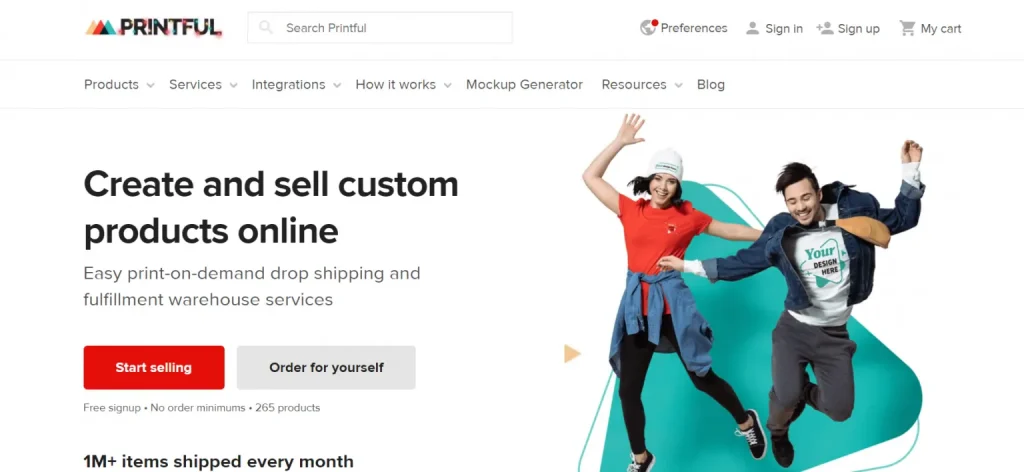1024x472 pixels.
Task: Click the Sign up add-person icon
Action: (824, 28)
